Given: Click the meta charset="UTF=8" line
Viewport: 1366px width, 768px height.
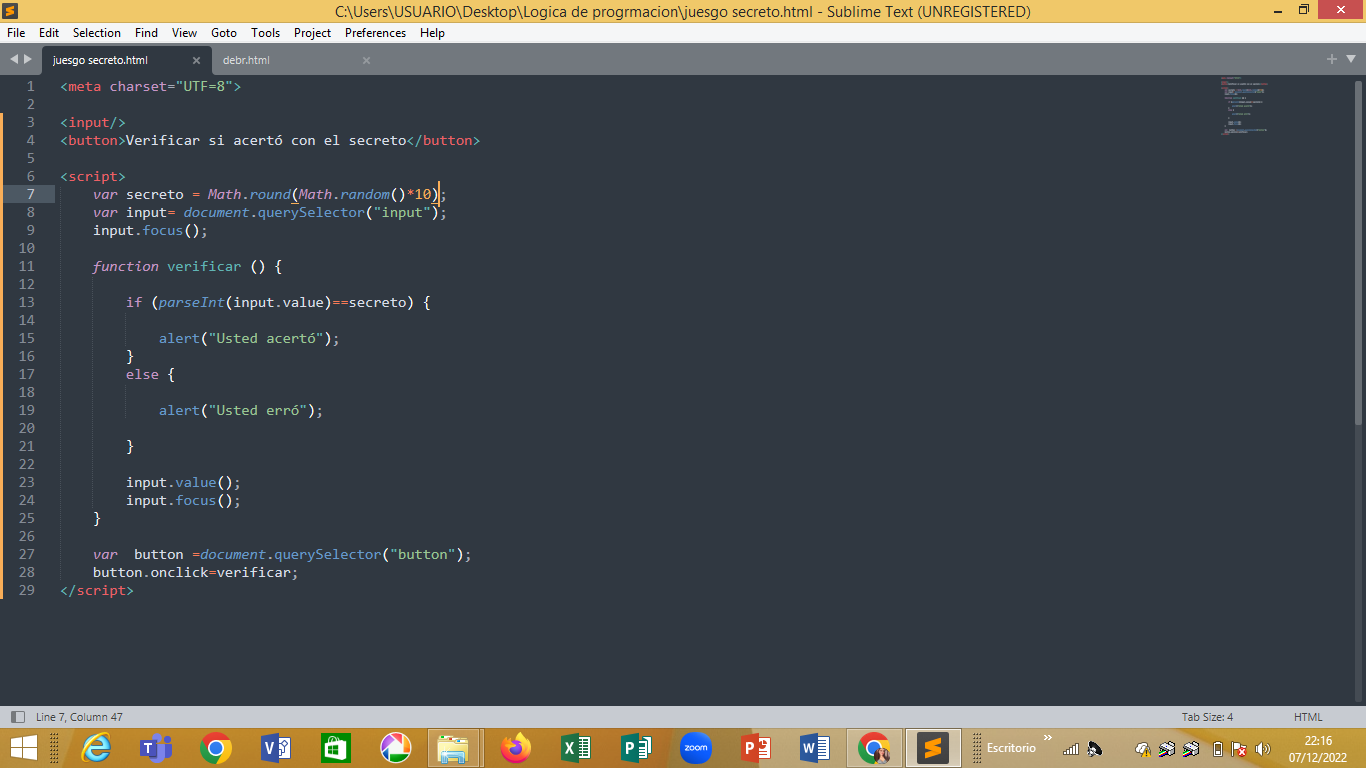Looking at the screenshot, I should [151, 86].
